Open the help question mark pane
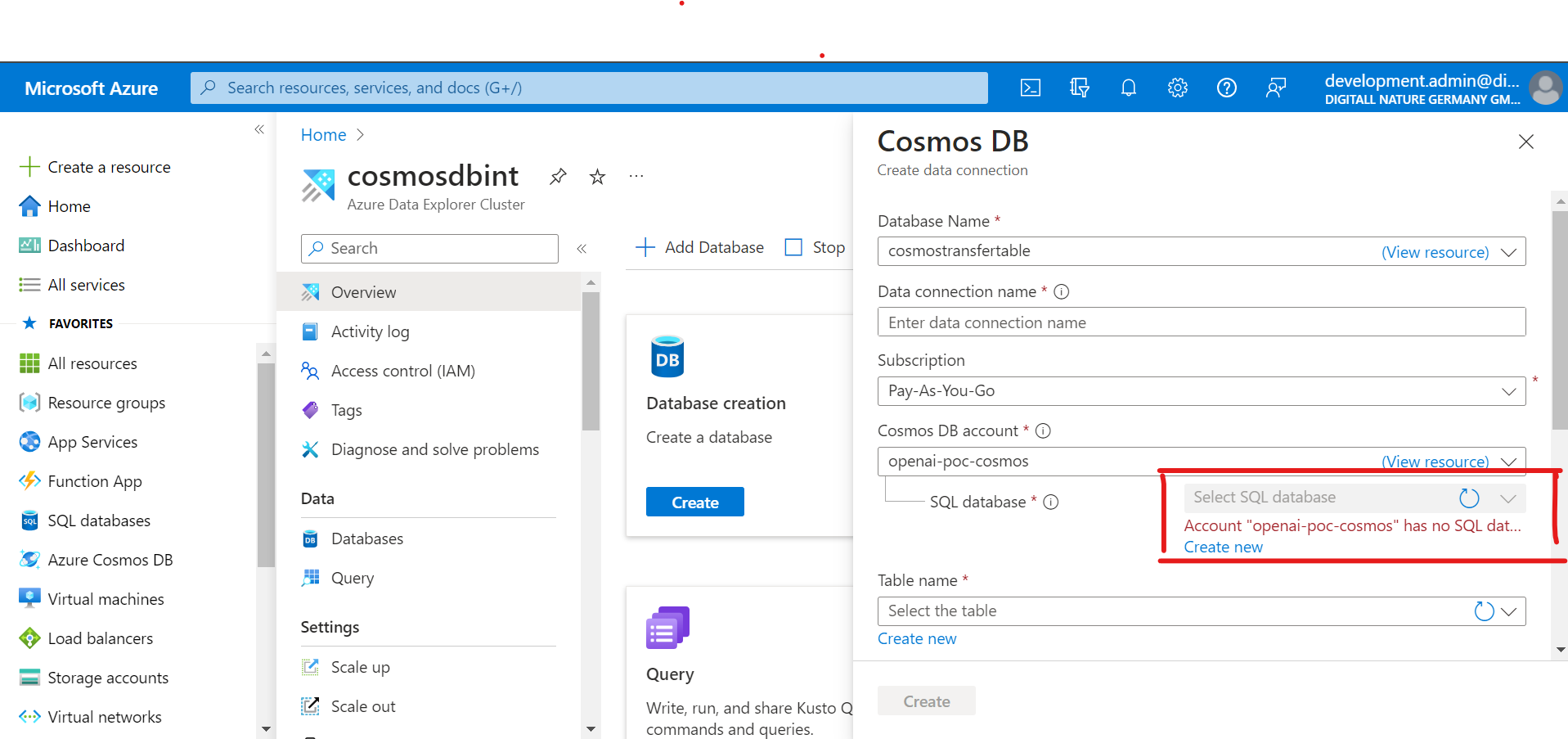 pyautogui.click(x=1226, y=88)
